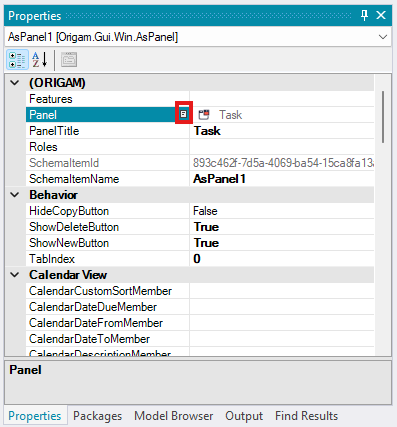This screenshot has height=427, width=397.
Task: Click the TabIndex value 0
Action: [197, 259]
